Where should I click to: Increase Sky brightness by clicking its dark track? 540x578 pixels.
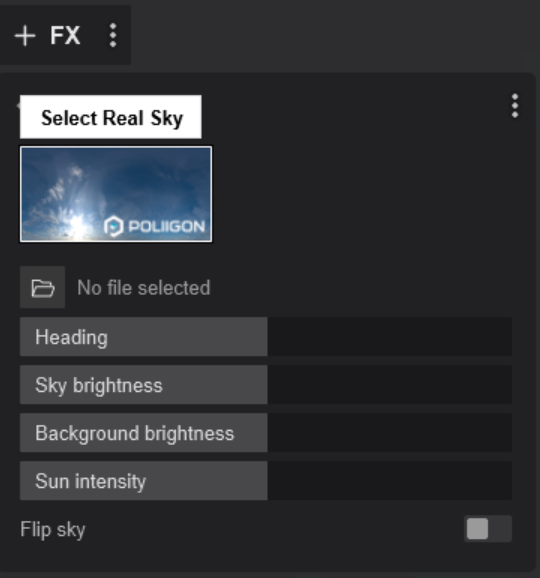pos(390,384)
